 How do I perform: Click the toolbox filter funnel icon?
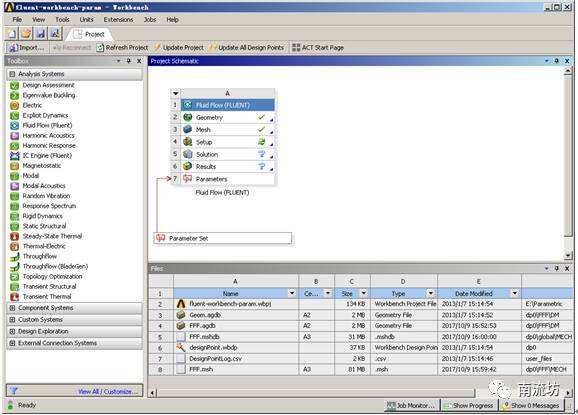(13, 391)
